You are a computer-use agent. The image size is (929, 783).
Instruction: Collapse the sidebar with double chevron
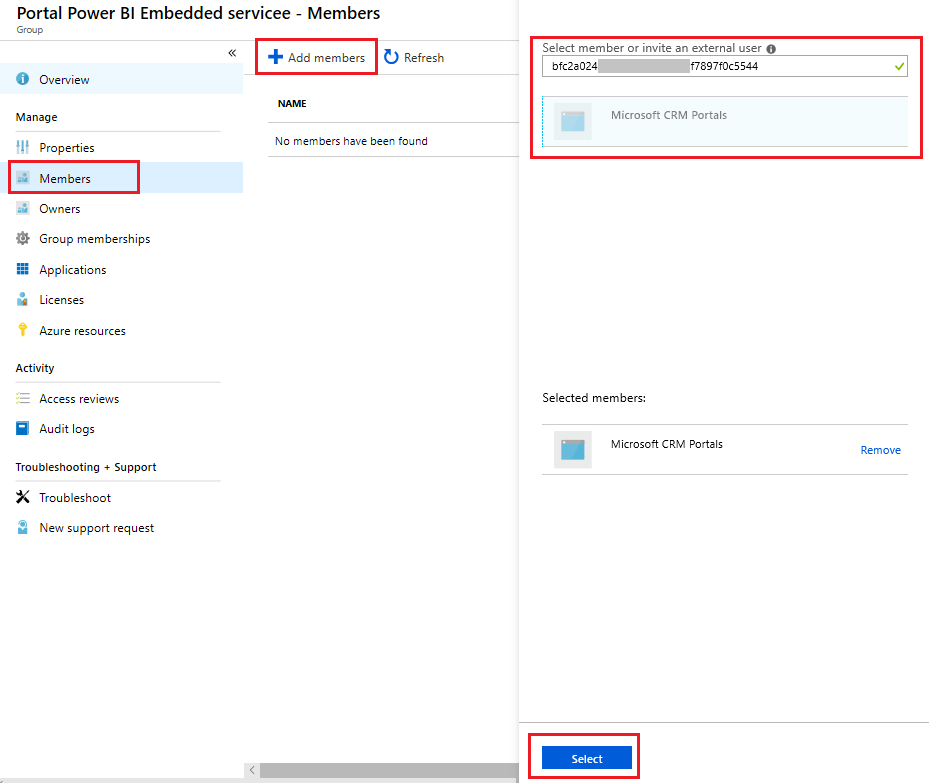(232, 53)
